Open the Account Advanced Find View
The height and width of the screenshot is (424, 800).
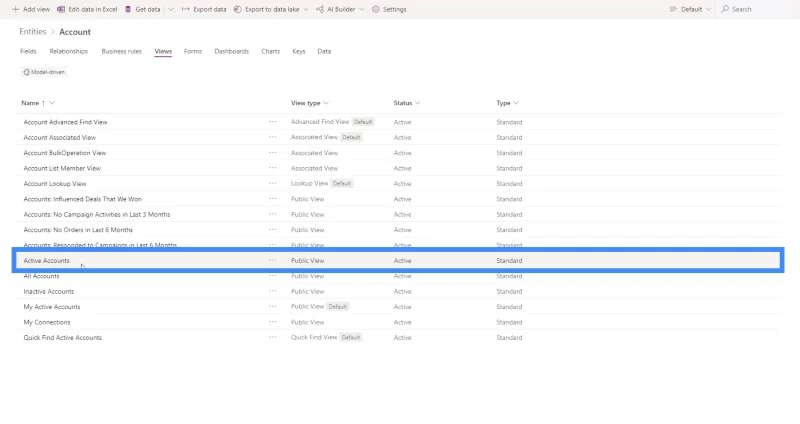[x=65, y=122]
